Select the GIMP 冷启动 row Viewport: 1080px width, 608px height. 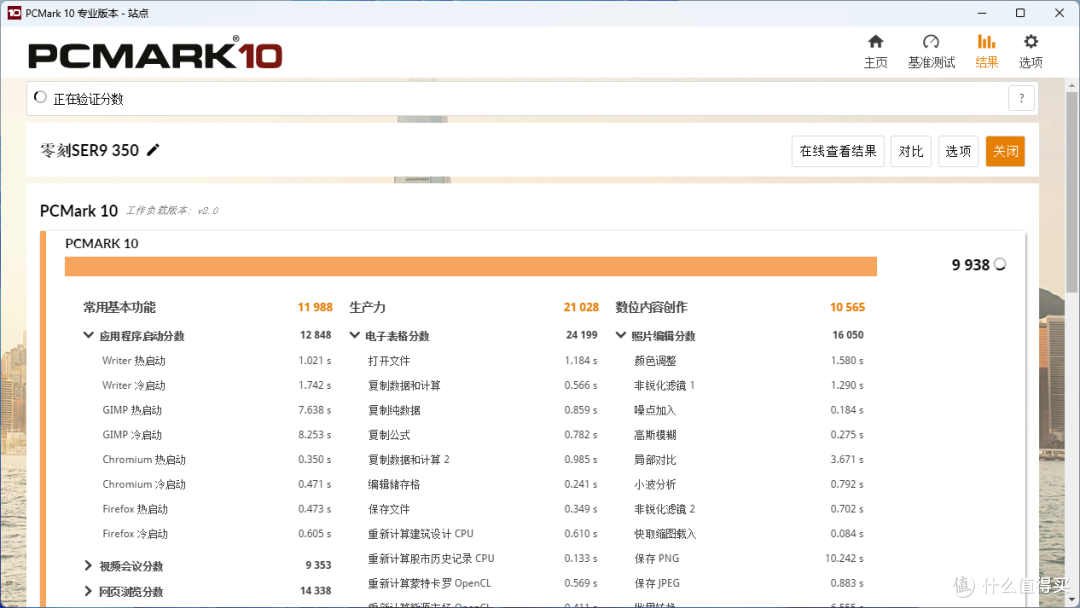[x=216, y=434]
